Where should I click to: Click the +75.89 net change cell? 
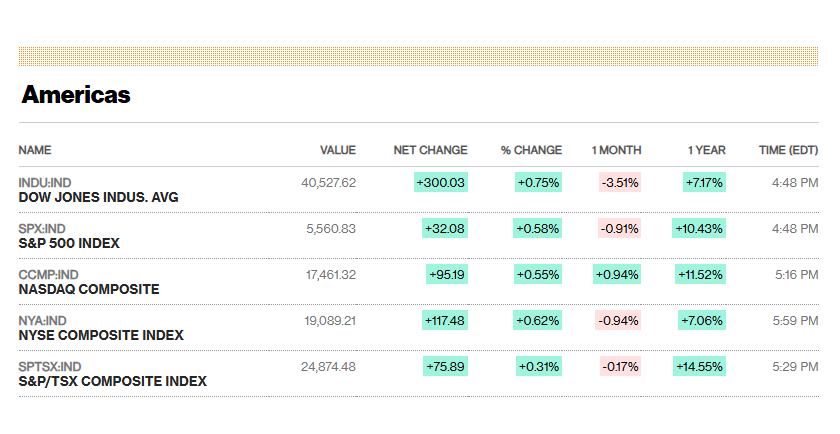445,366
